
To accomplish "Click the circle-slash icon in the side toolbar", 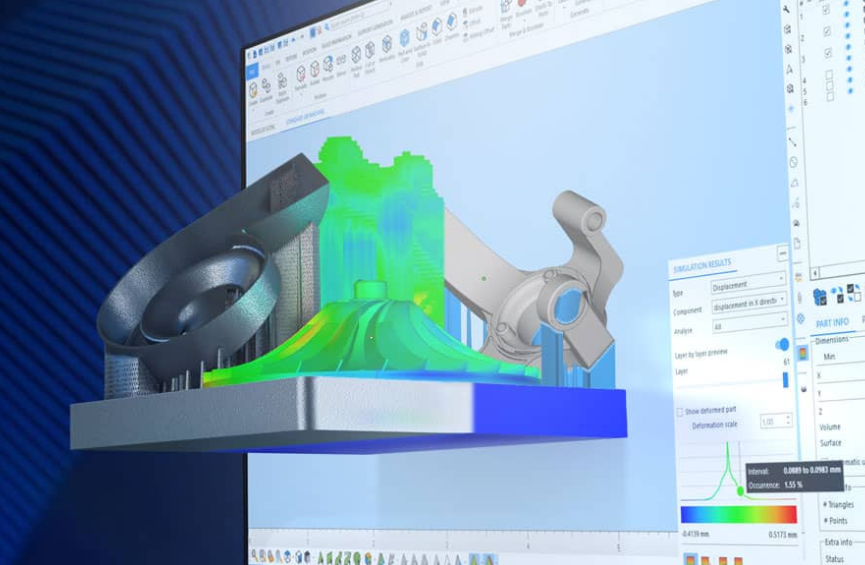I will point(793,162).
